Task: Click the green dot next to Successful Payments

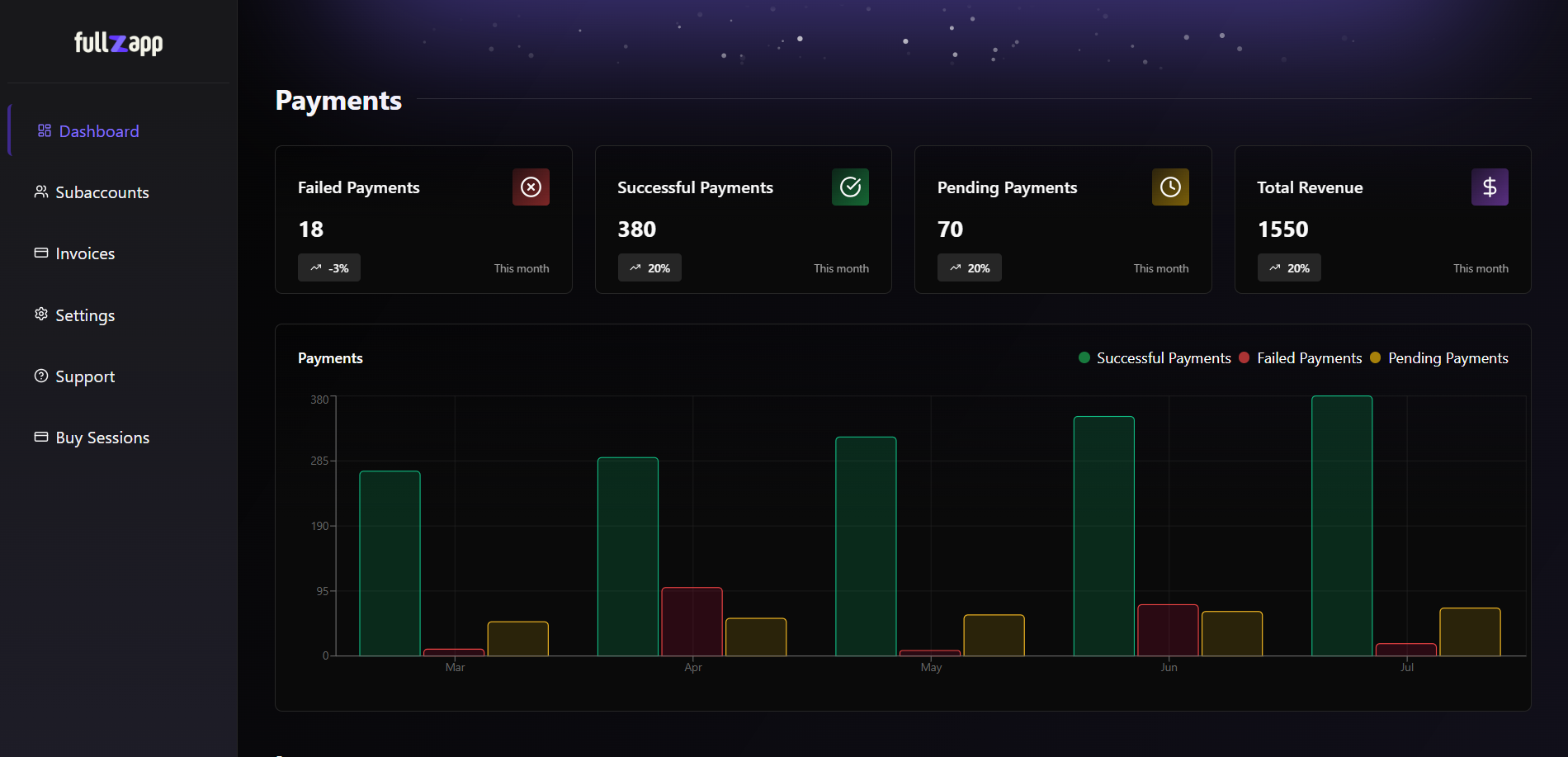Action: [x=1084, y=357]
